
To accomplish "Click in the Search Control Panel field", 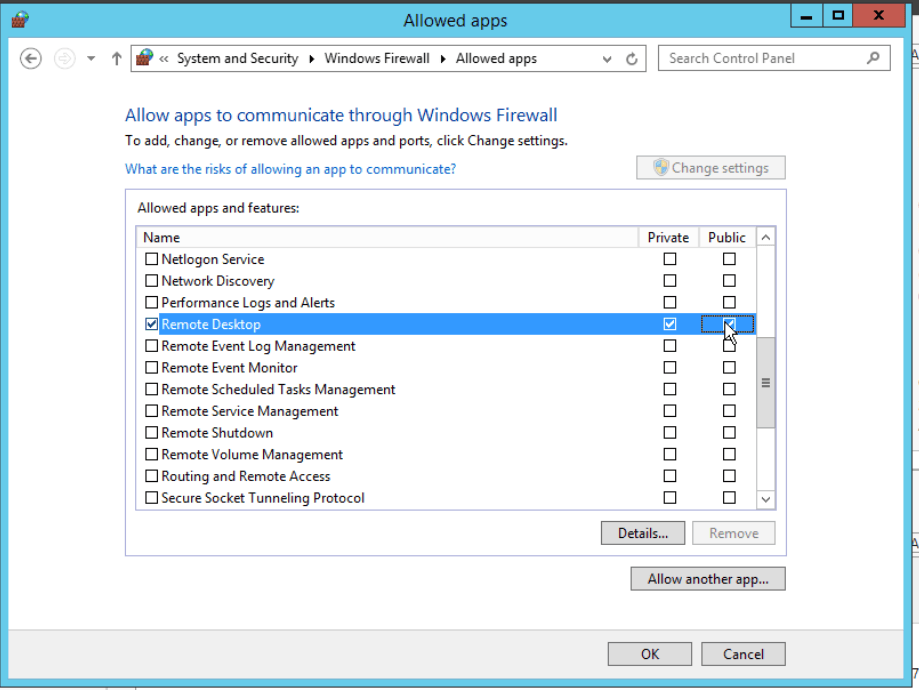I will click(760, 59).
